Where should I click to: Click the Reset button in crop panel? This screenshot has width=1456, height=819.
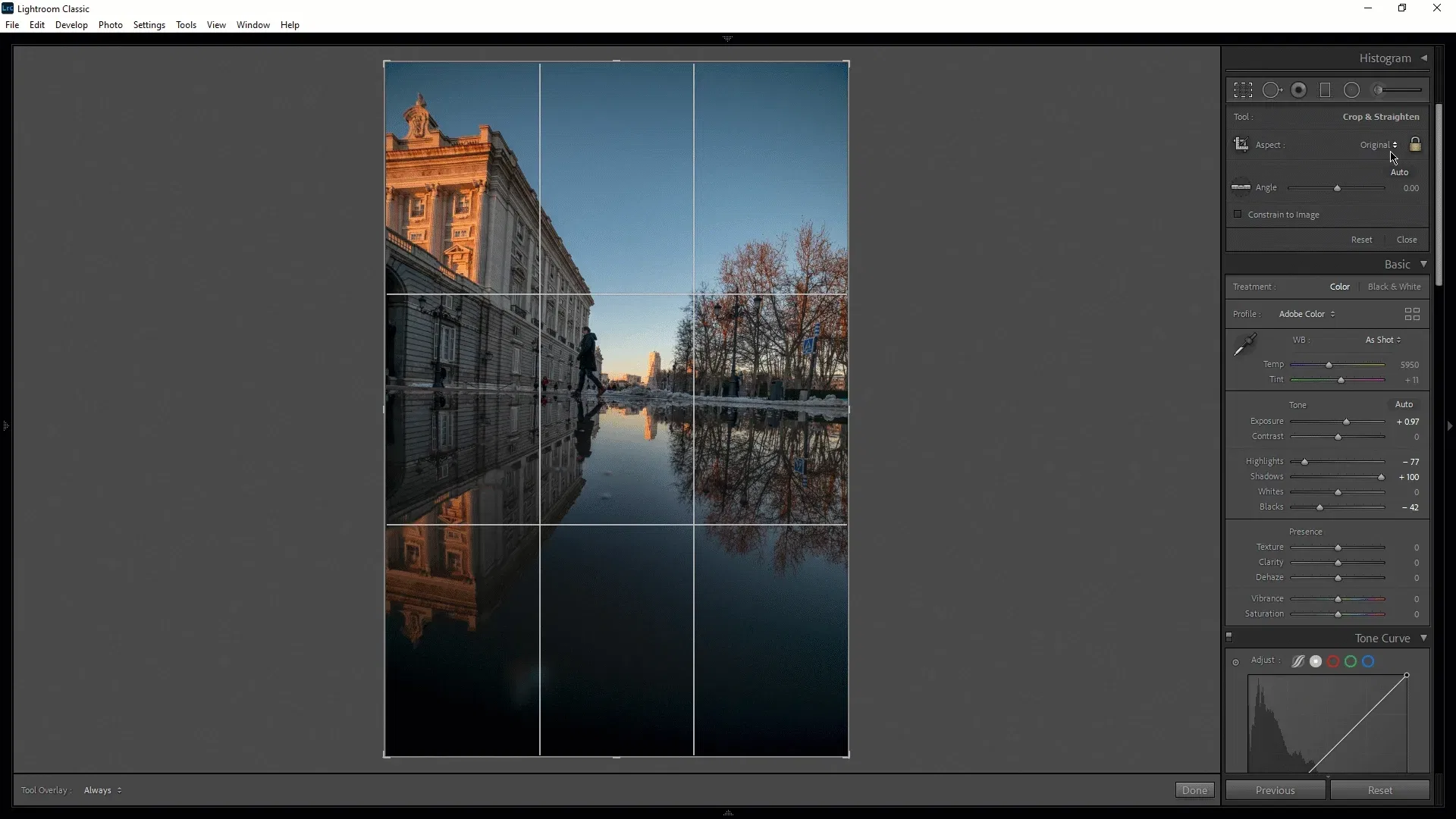pos(1361,239)
